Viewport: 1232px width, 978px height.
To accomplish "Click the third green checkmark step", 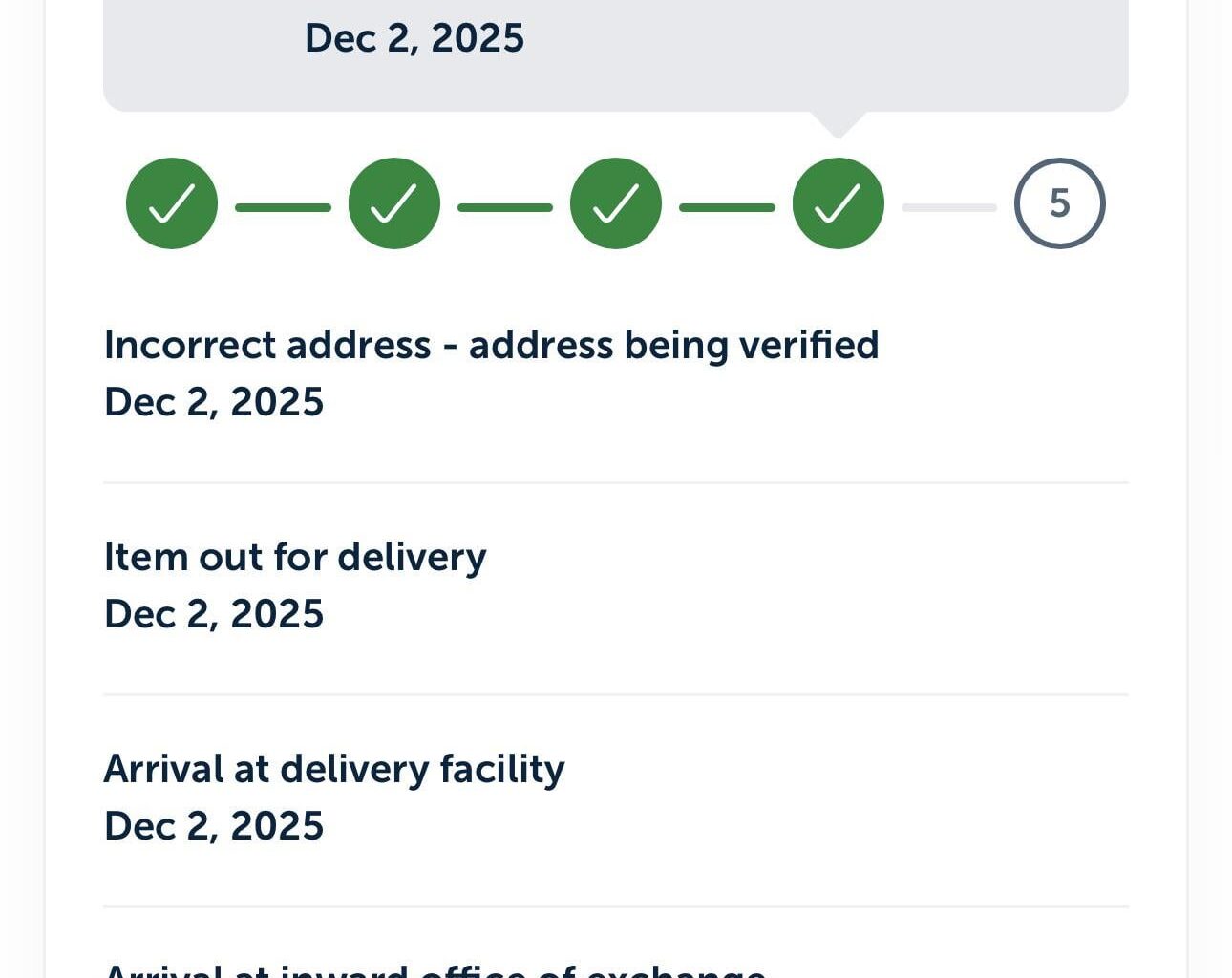I will (x=616, y=203).
